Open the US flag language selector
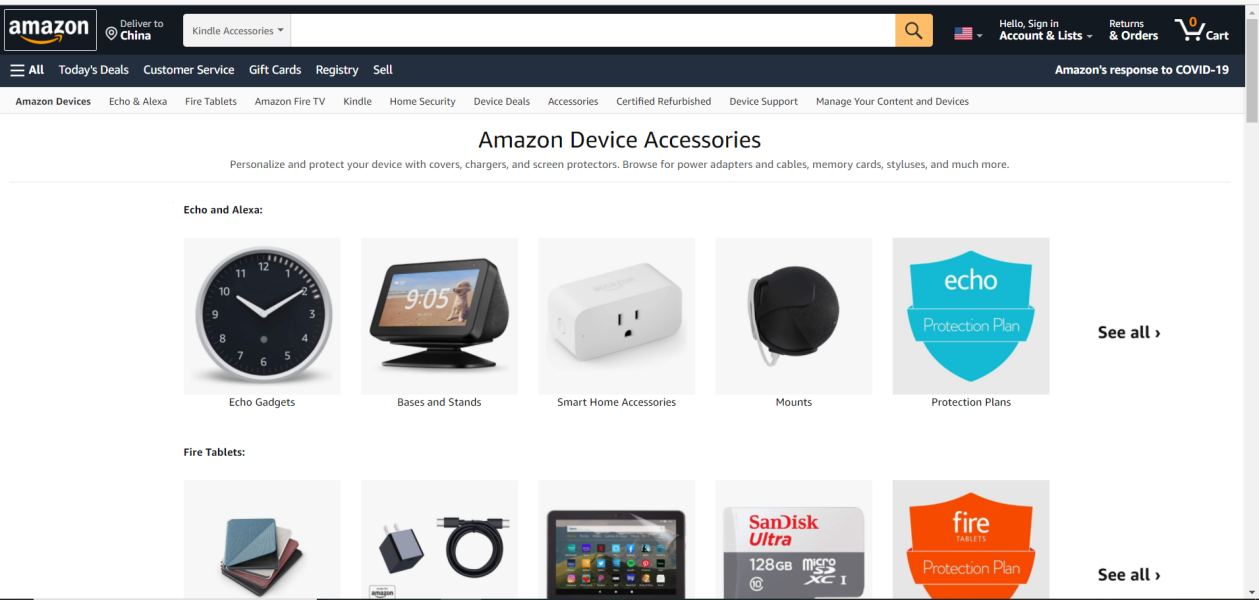The height and width of the screenshot is (600, 1259). click(x=967, y=34)
